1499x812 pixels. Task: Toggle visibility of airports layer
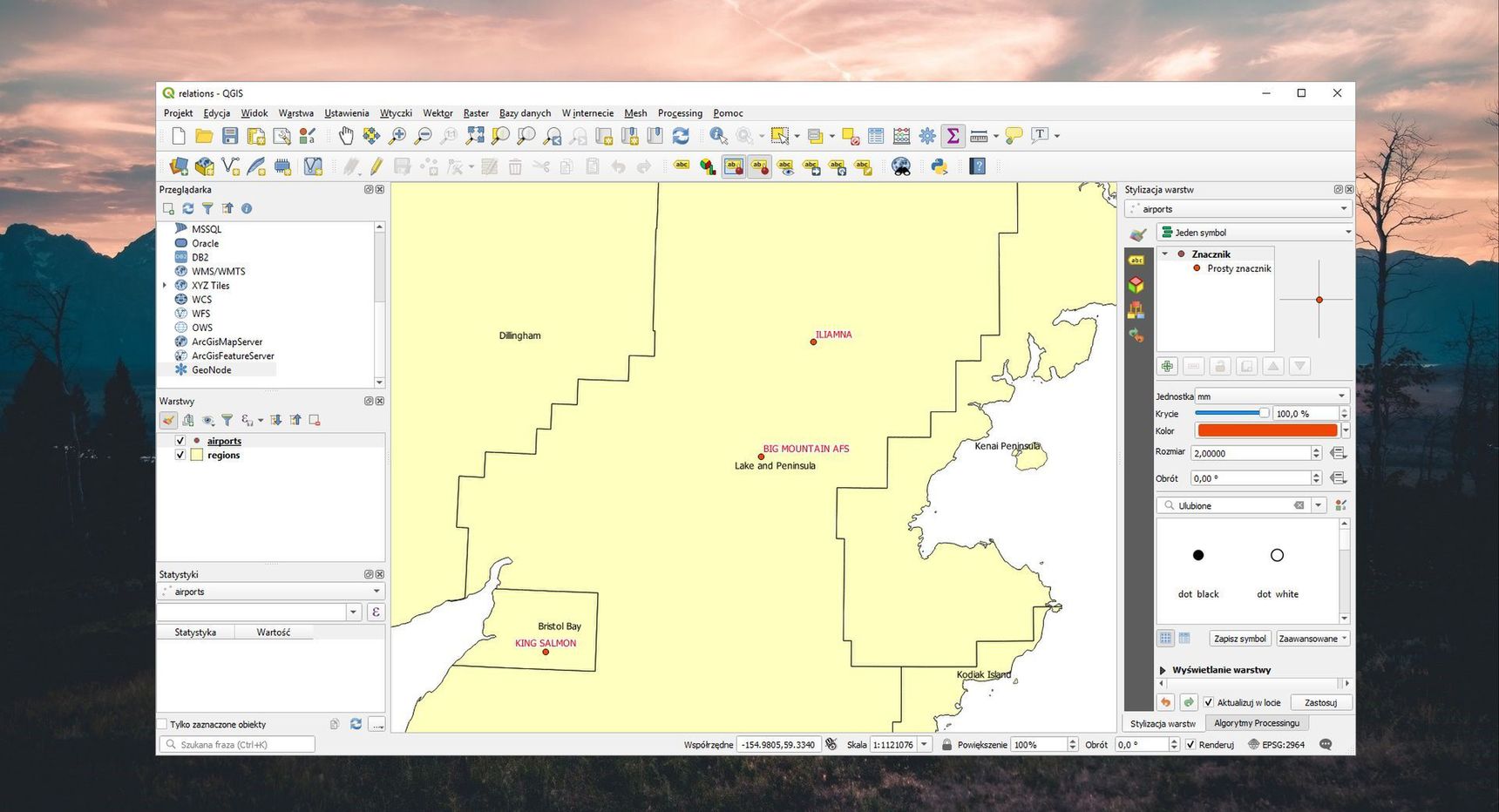(180, 441)
